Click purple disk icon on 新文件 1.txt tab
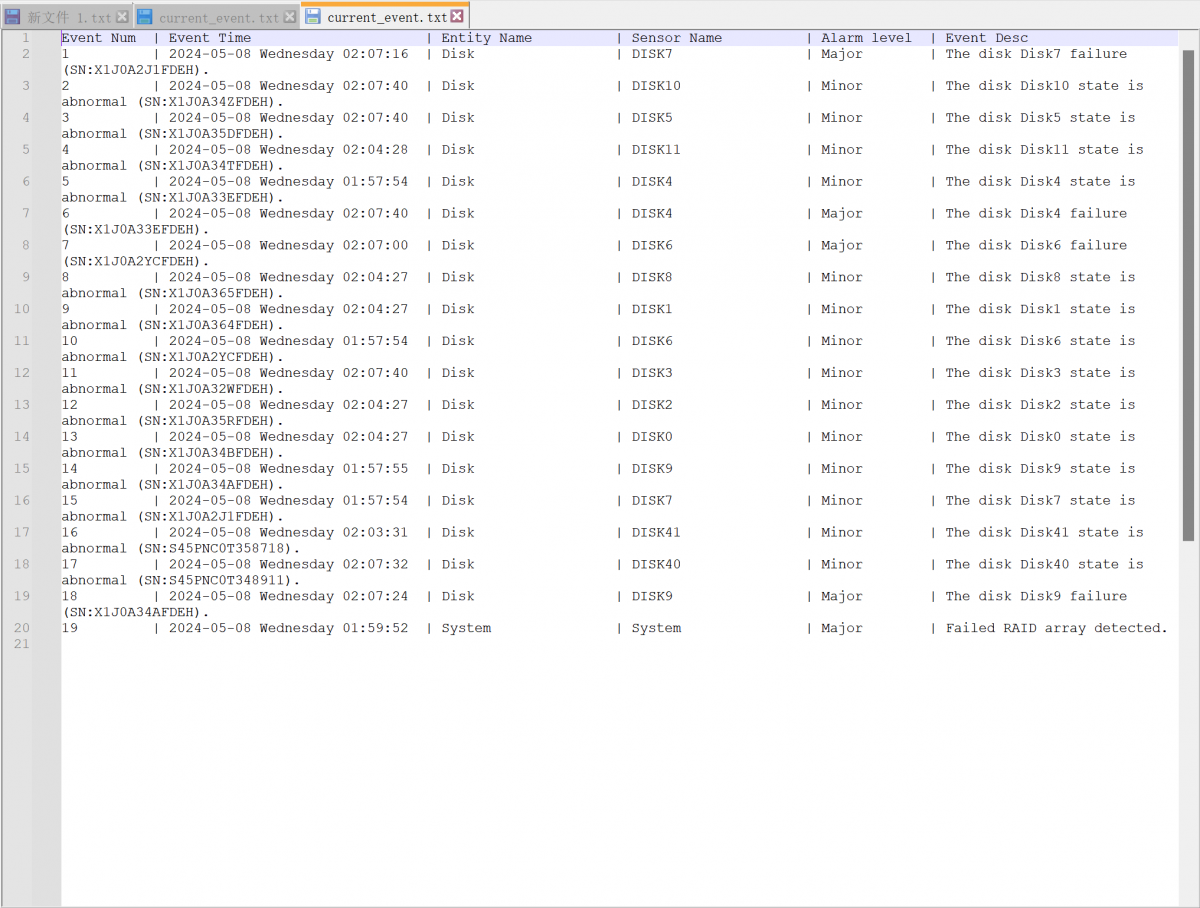Viewport: 1200px width, 908px height. click(x=13, y=17)
